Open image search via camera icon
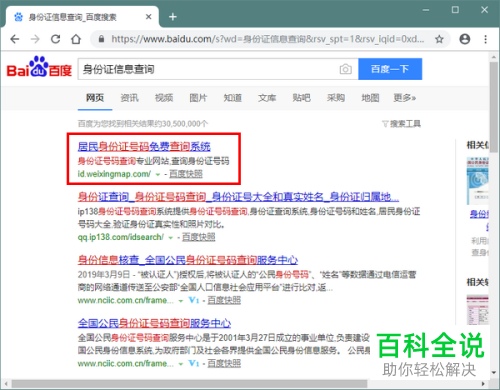 click(x=346, y=69)
